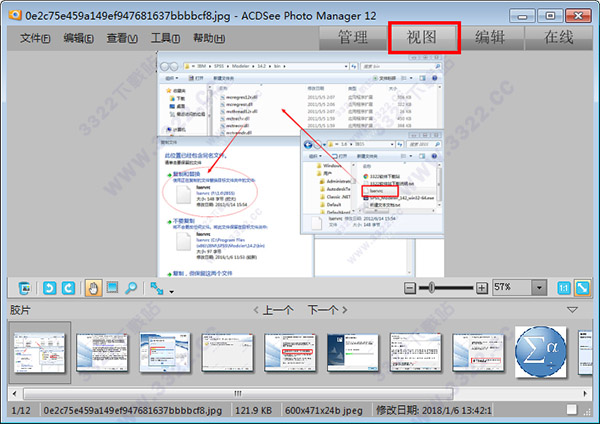Image resolution: width=600 pixels, height=424 pixels.
Task: Click the zoom out minus button
Action: pos(410,288)
